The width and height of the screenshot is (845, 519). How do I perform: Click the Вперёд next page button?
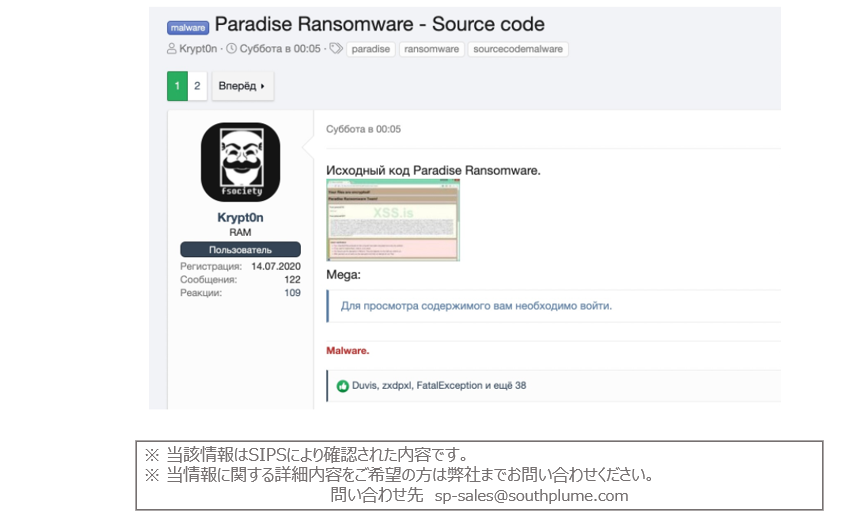[x=243, y=86]
